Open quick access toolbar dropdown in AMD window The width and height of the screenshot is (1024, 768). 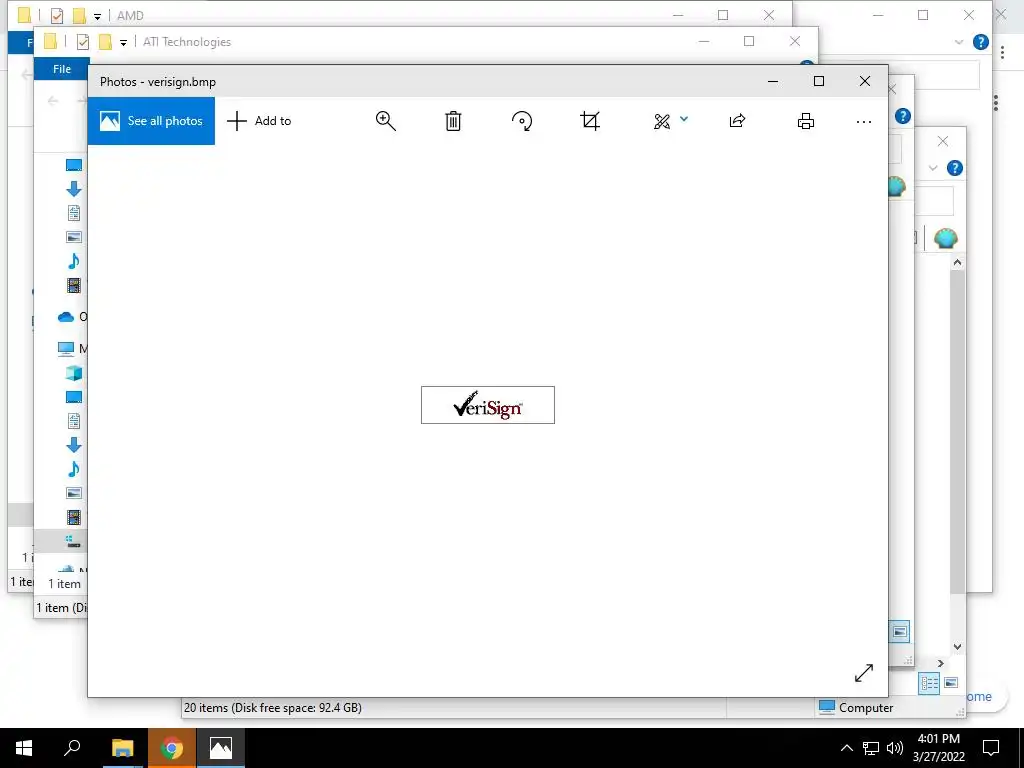coord(97,16)
